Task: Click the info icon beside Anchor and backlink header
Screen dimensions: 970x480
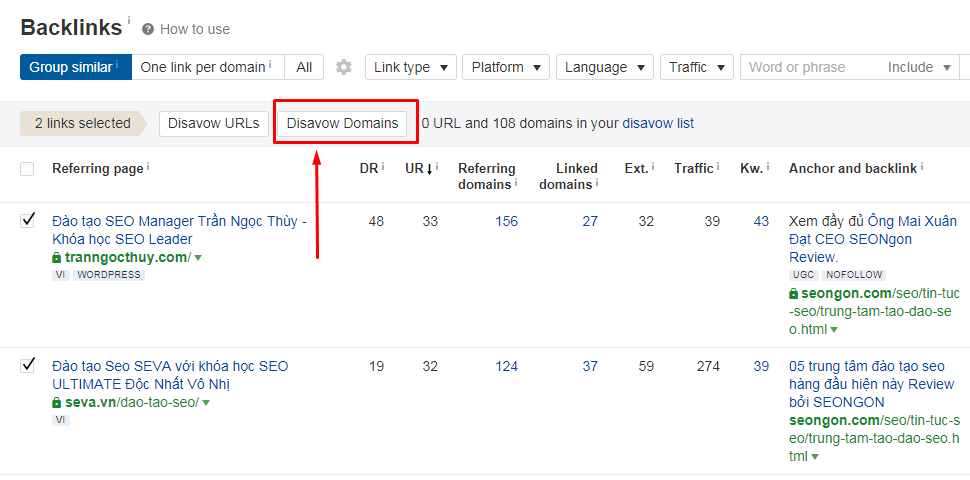Action: pos(922,166)
